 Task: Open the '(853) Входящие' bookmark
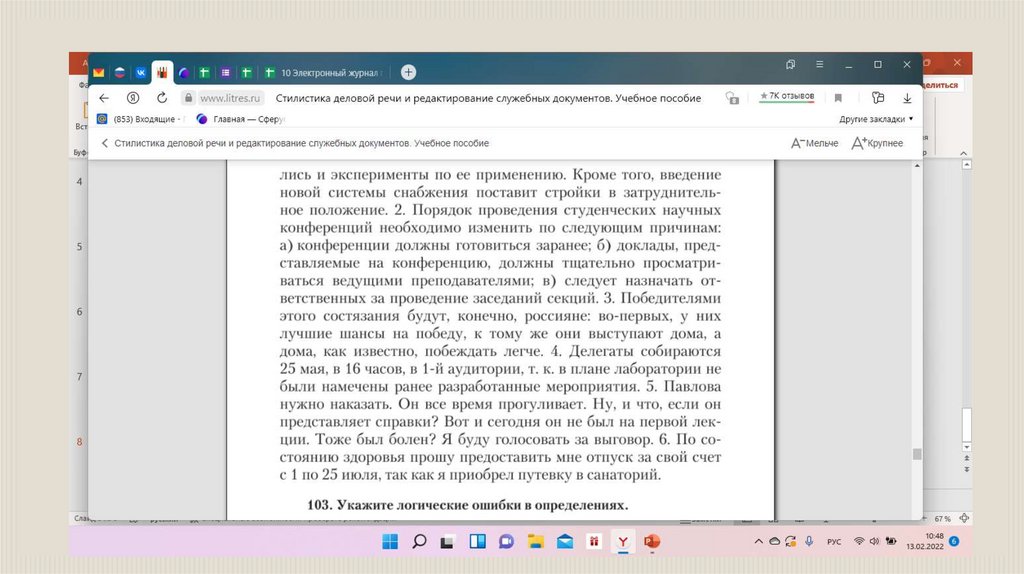(x=140, y=119)
